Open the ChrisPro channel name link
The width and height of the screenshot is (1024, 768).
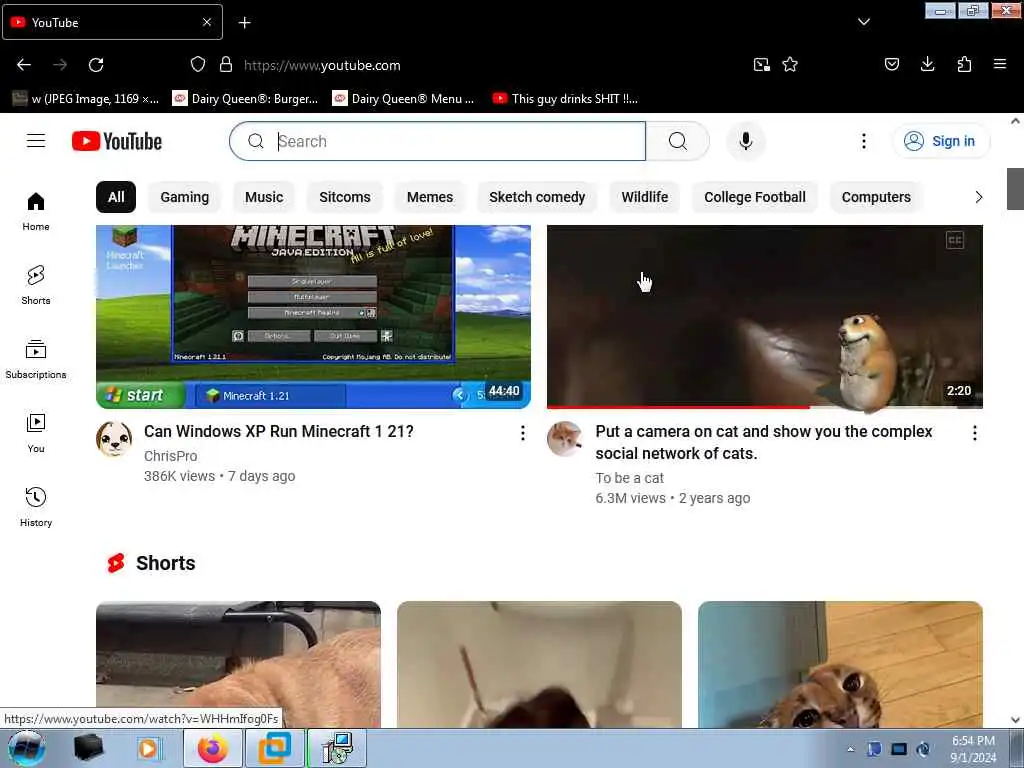click(170, 456)
